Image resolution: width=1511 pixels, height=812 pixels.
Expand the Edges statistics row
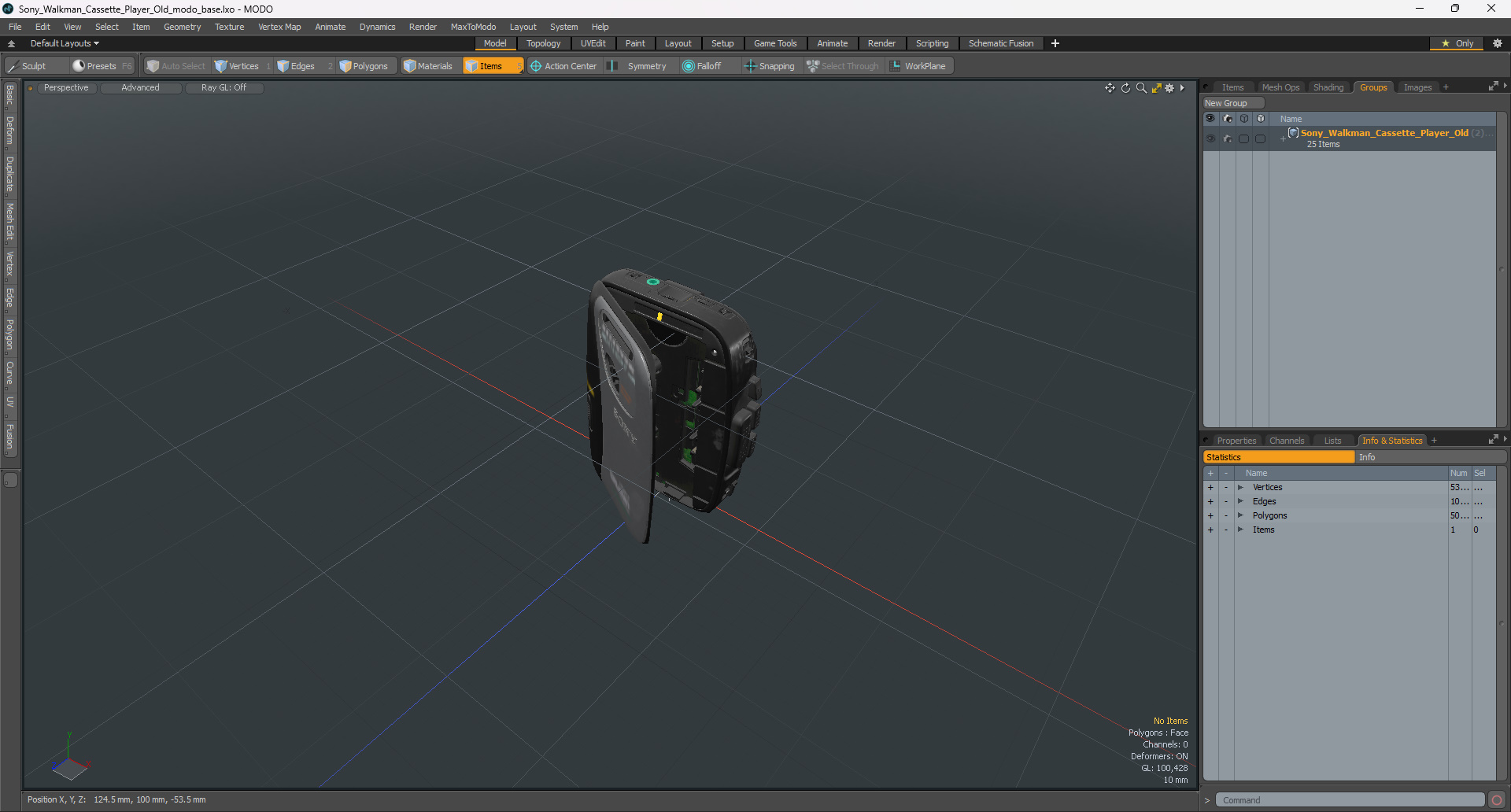(x=1241, y=502)
